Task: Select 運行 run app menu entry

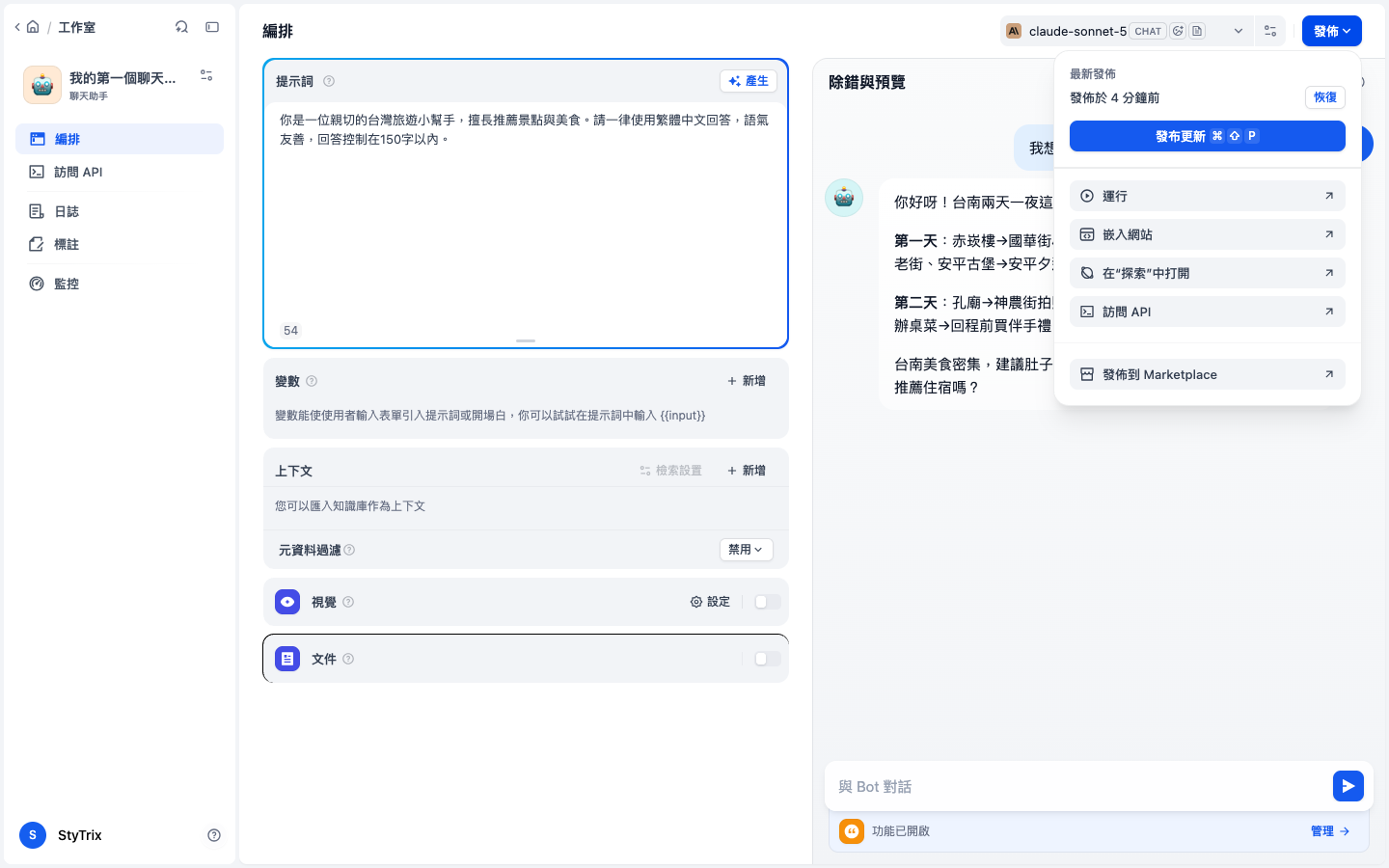Action: pyautogui.click(x=1208, y=196)
